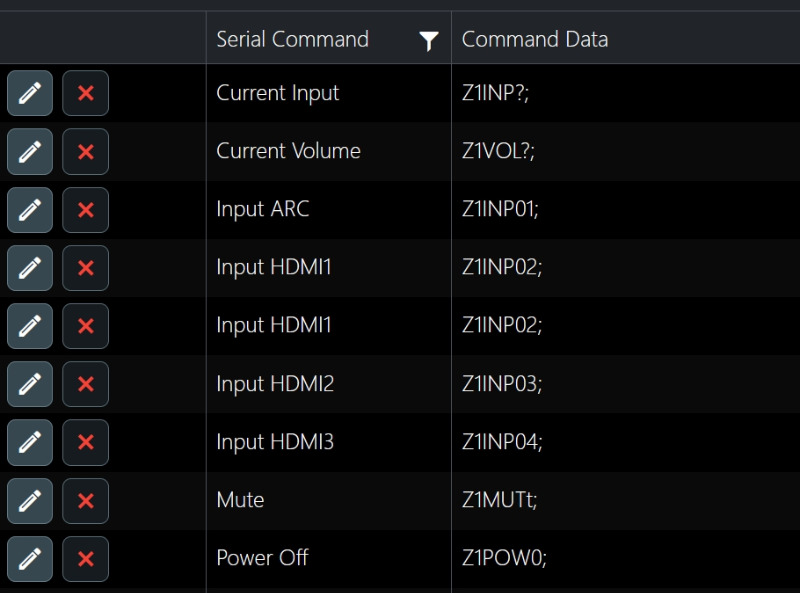Delete the Current Input command

85,93
